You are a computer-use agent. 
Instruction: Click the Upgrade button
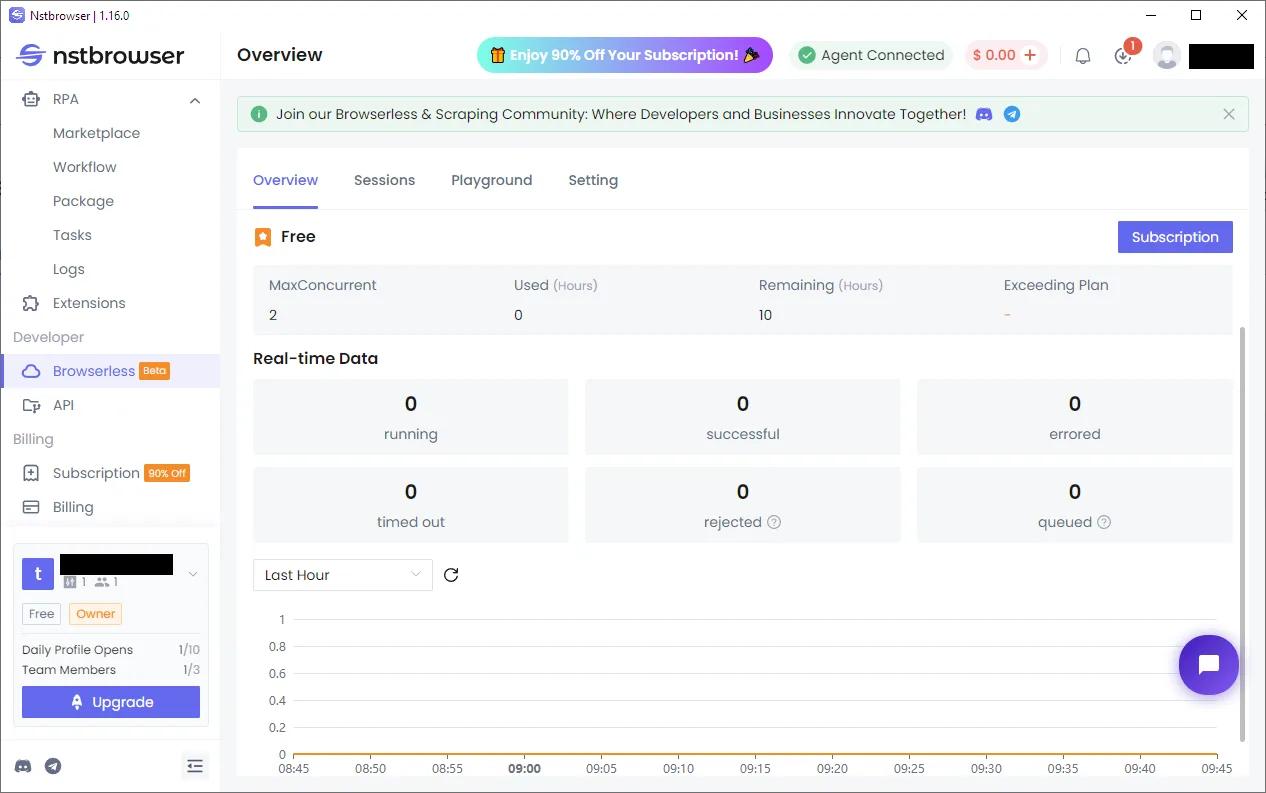tap(111, 702)
